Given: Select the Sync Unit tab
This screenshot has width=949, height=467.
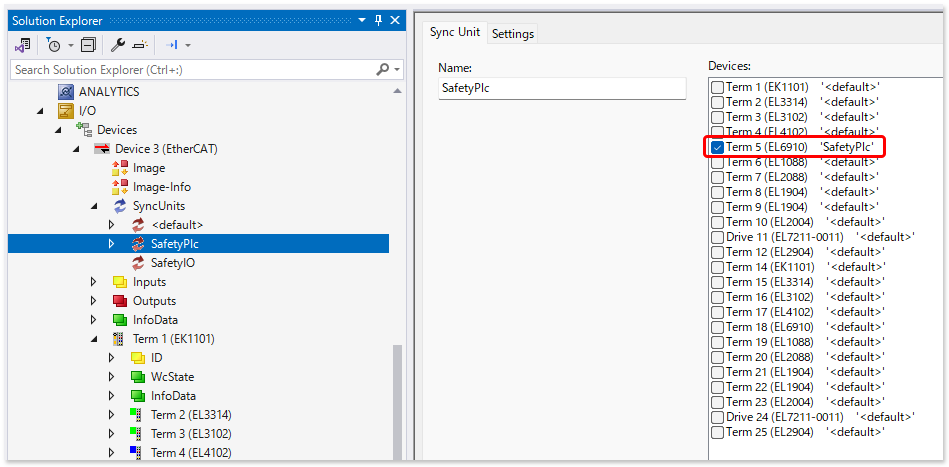Looking at the screenshot, I should click(x=455, y=32).
